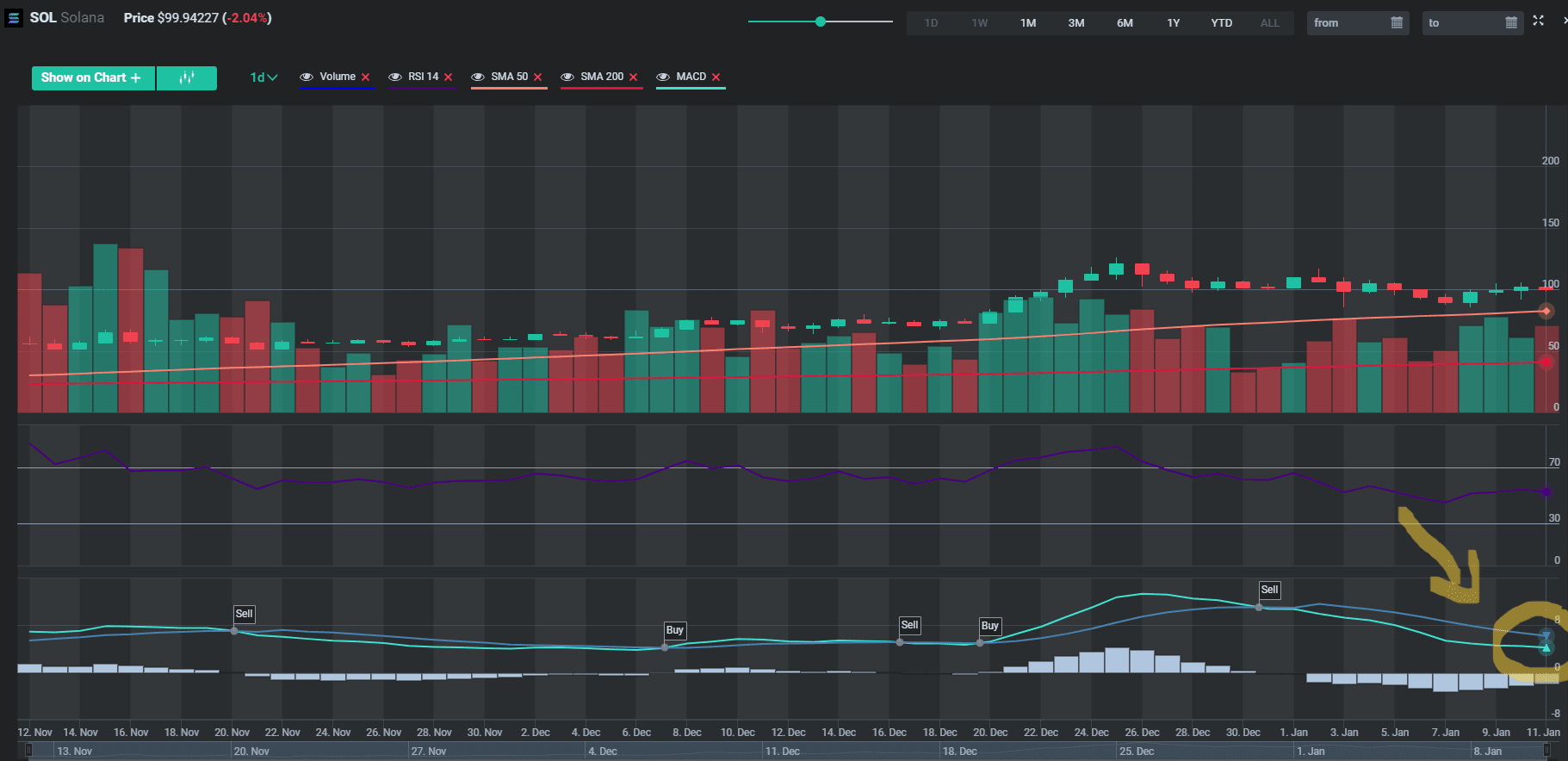Toggle MACD visibility eye icon
Screen dimensions: 1568x761
(663, 77)
